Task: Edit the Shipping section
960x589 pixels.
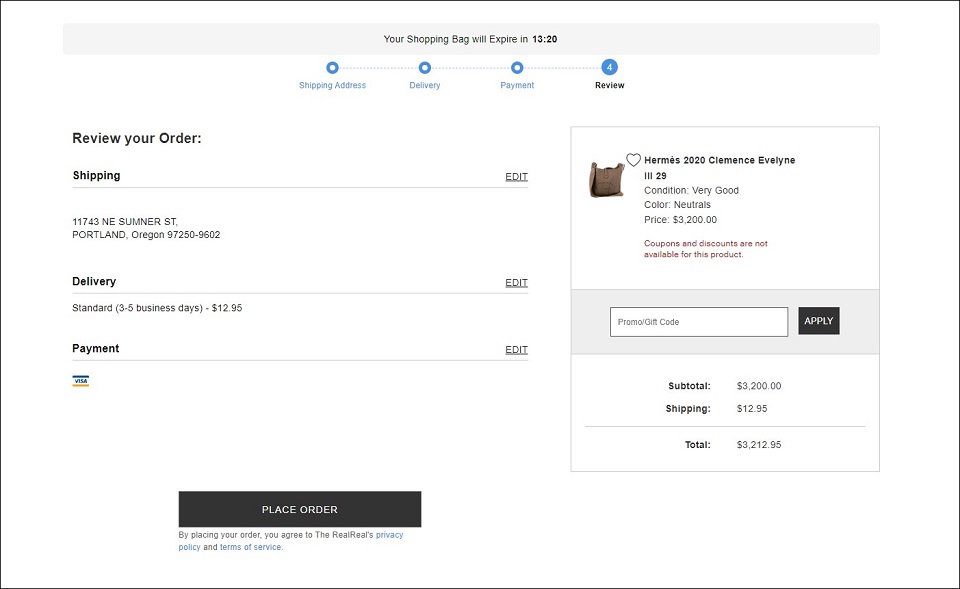Action: (516, 176)
